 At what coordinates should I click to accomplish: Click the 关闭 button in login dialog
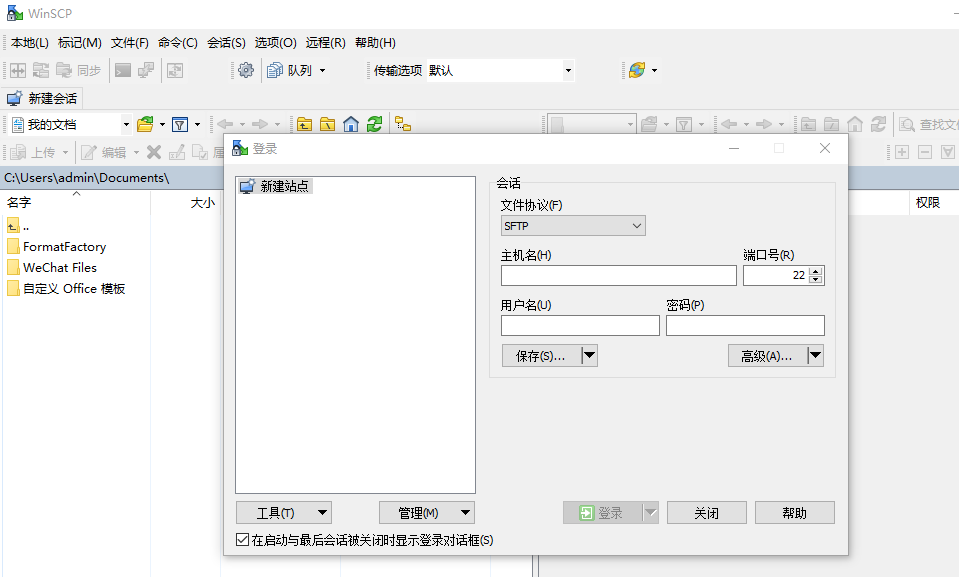(x=706, y=513)
